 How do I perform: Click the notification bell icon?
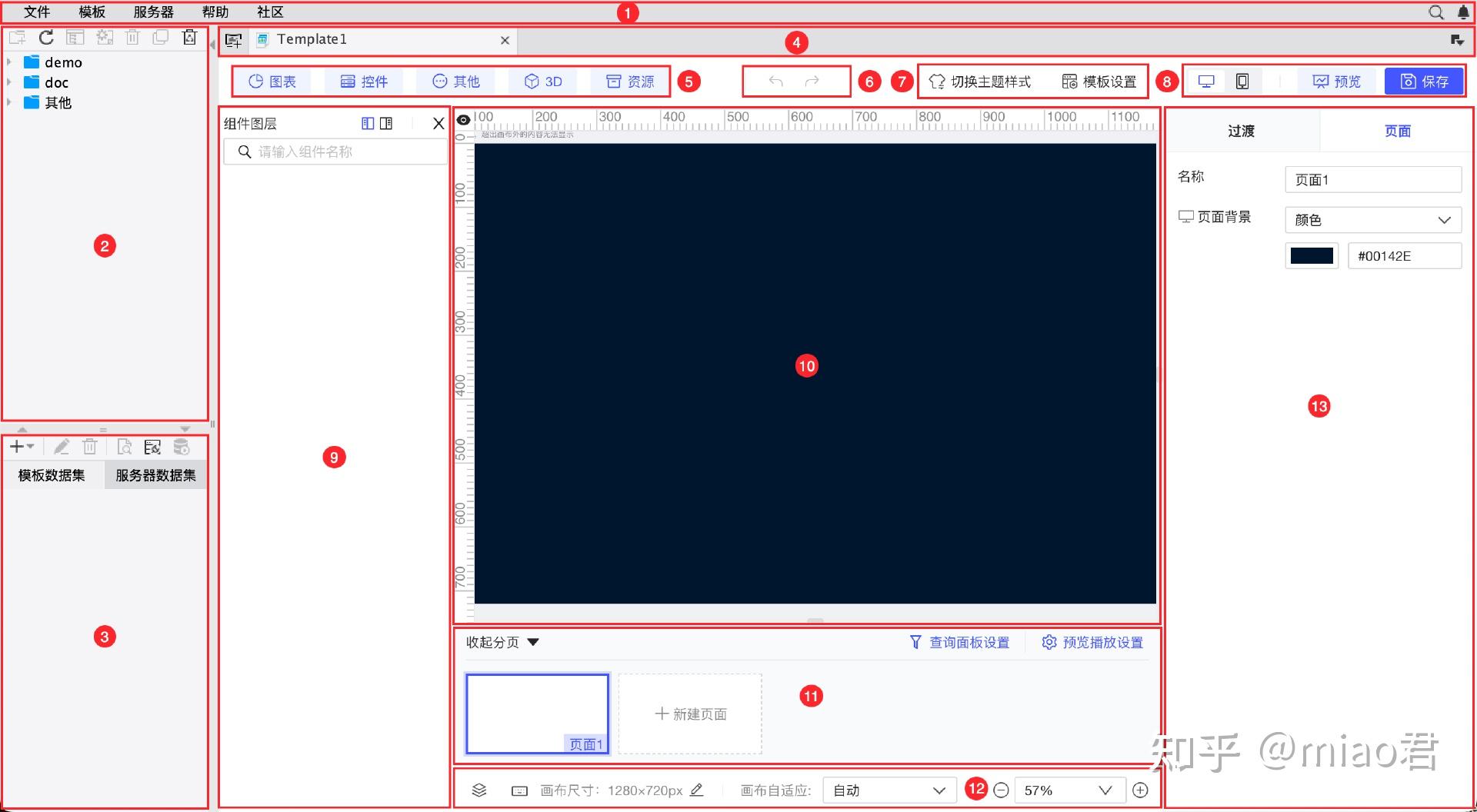[x=1462, y=12]
